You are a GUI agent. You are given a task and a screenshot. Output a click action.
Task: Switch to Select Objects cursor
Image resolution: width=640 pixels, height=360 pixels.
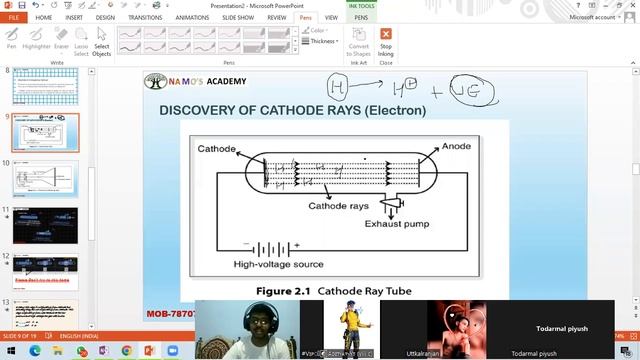pyautogui.click(x=102, y=42)
